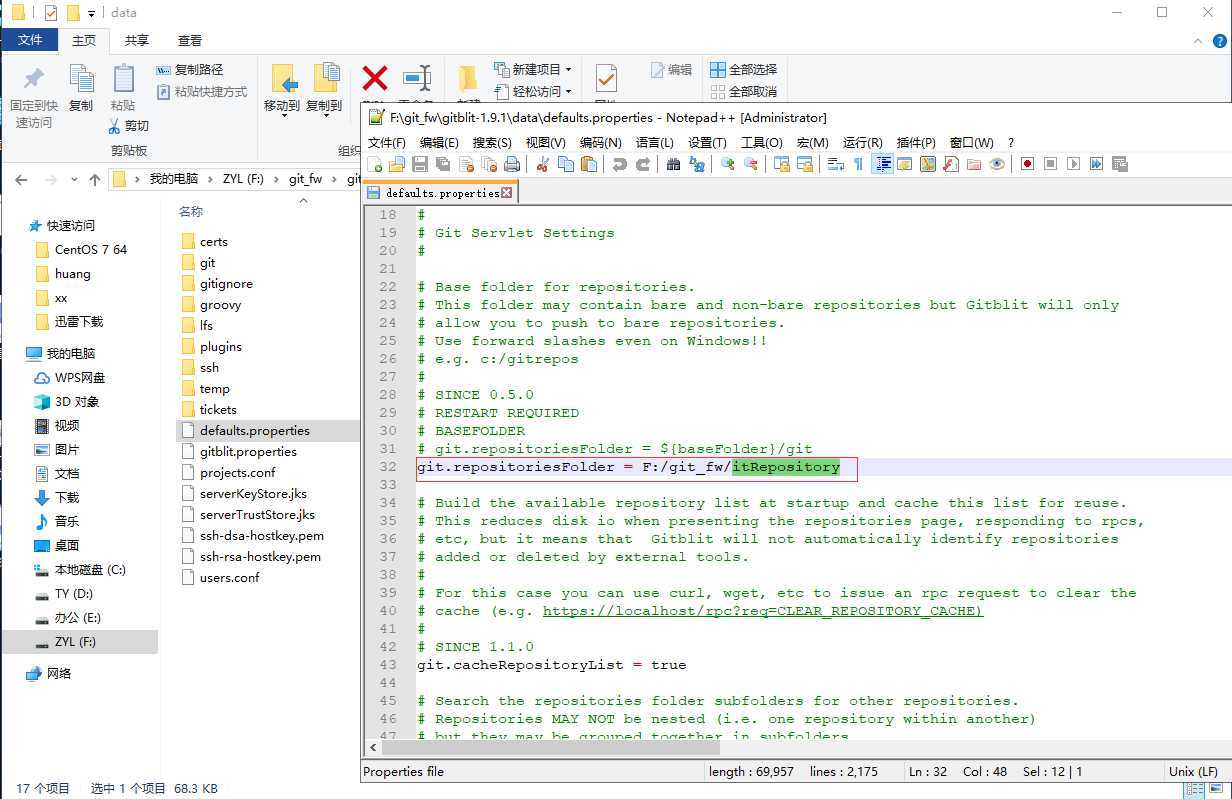Start macro recording with red dot icon
The width and height of the screenshot is (1232, 799).
(x=1027, y=164)
